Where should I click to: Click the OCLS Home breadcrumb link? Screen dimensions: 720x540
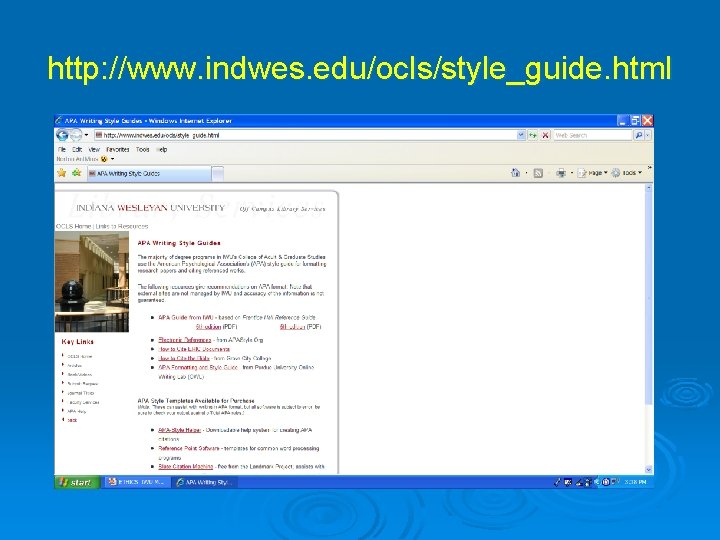click(x=73, y=226)
